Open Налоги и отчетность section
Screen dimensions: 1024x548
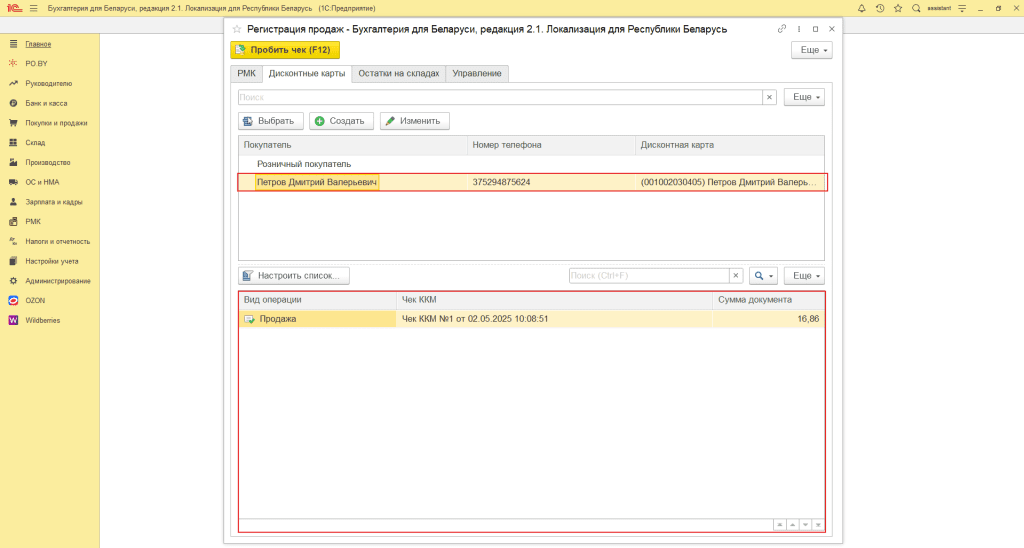click(x=57, y=241)
